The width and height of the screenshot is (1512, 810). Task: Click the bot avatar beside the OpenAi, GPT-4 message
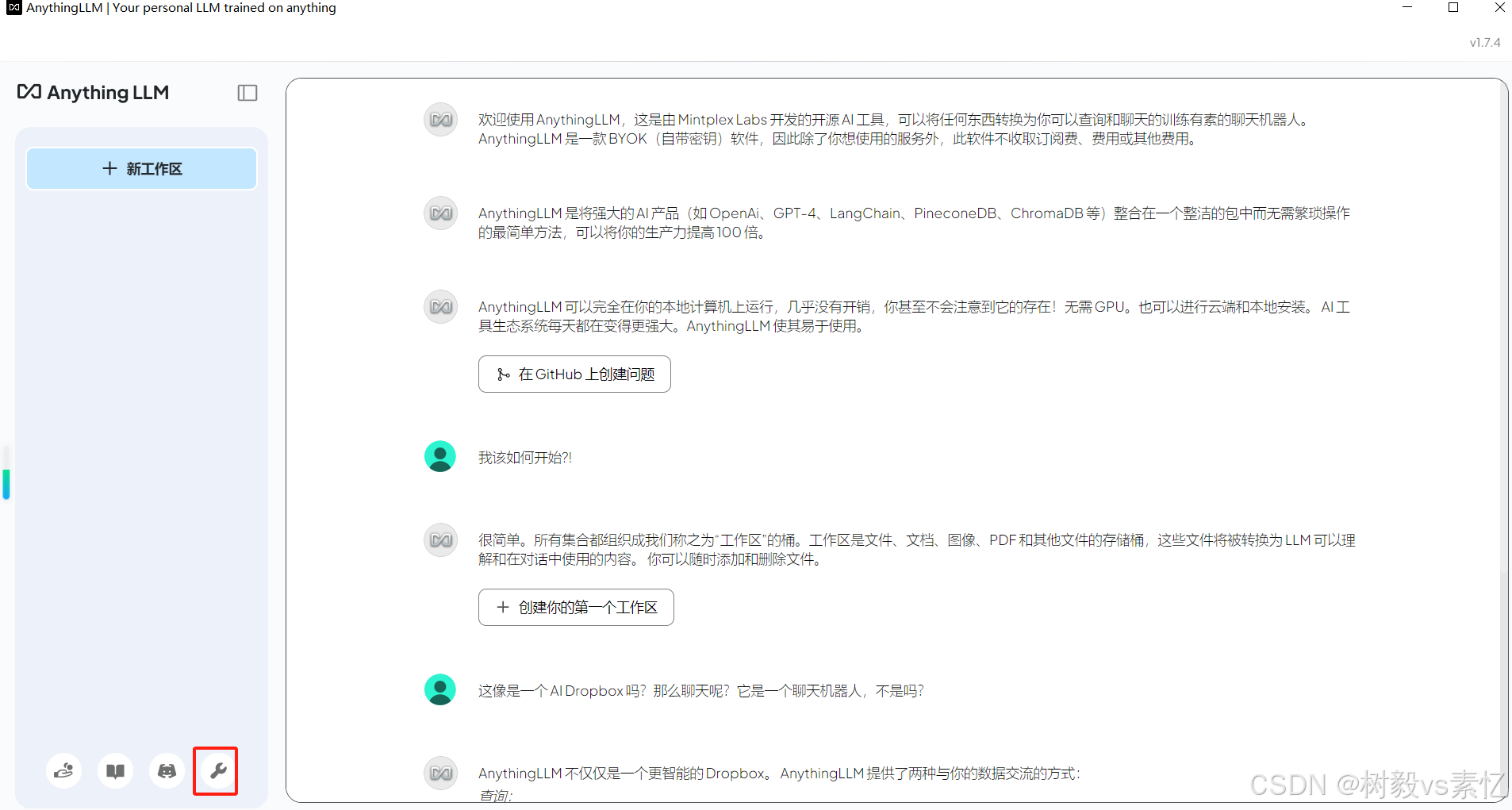tap(440, 213)
